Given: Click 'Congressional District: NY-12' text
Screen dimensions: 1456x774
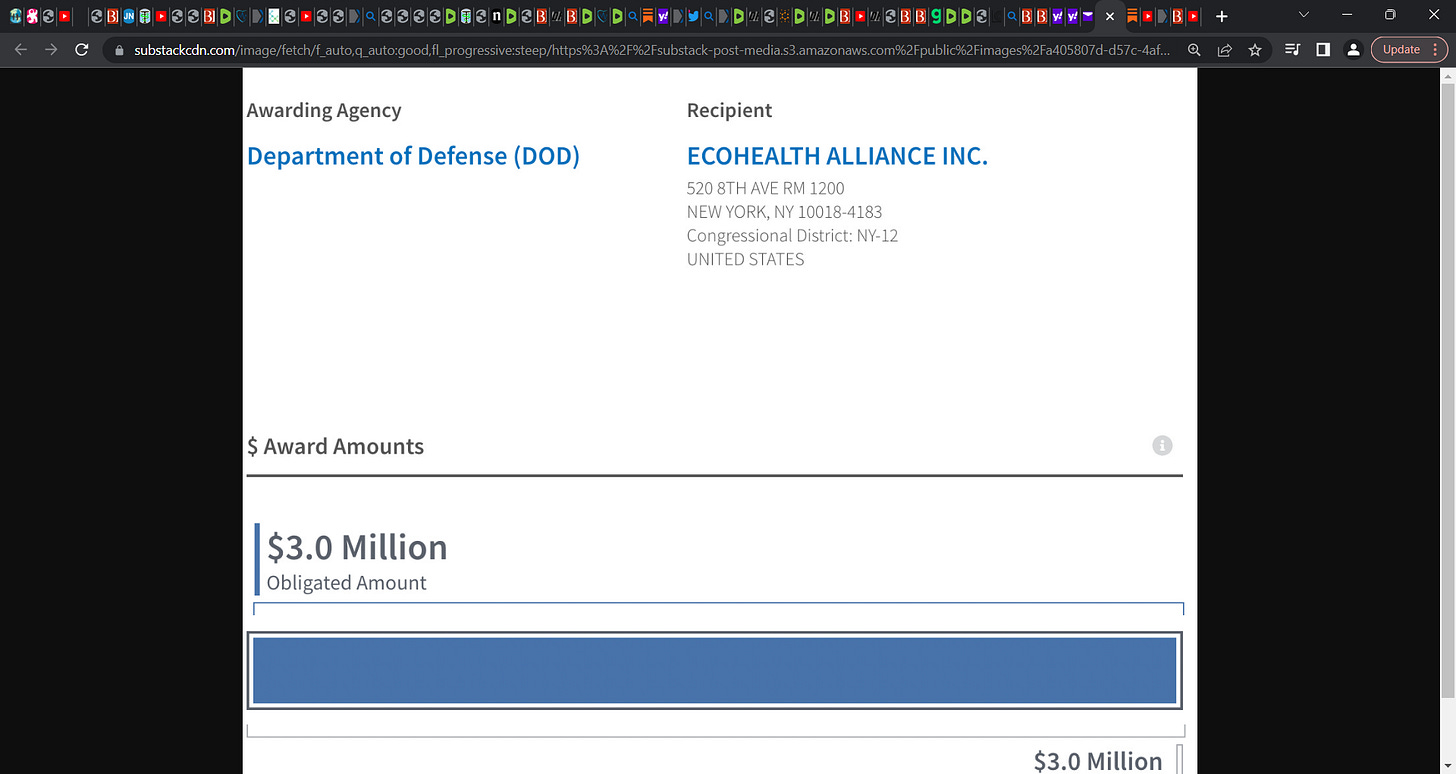Looking at the screenshot, I should coord(792,236).
